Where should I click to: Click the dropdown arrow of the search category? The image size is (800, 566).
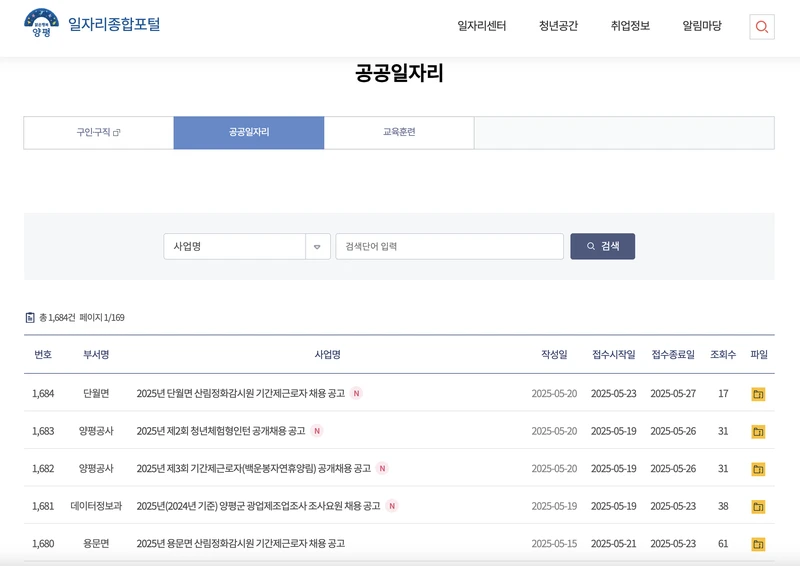tap(317, 247)
